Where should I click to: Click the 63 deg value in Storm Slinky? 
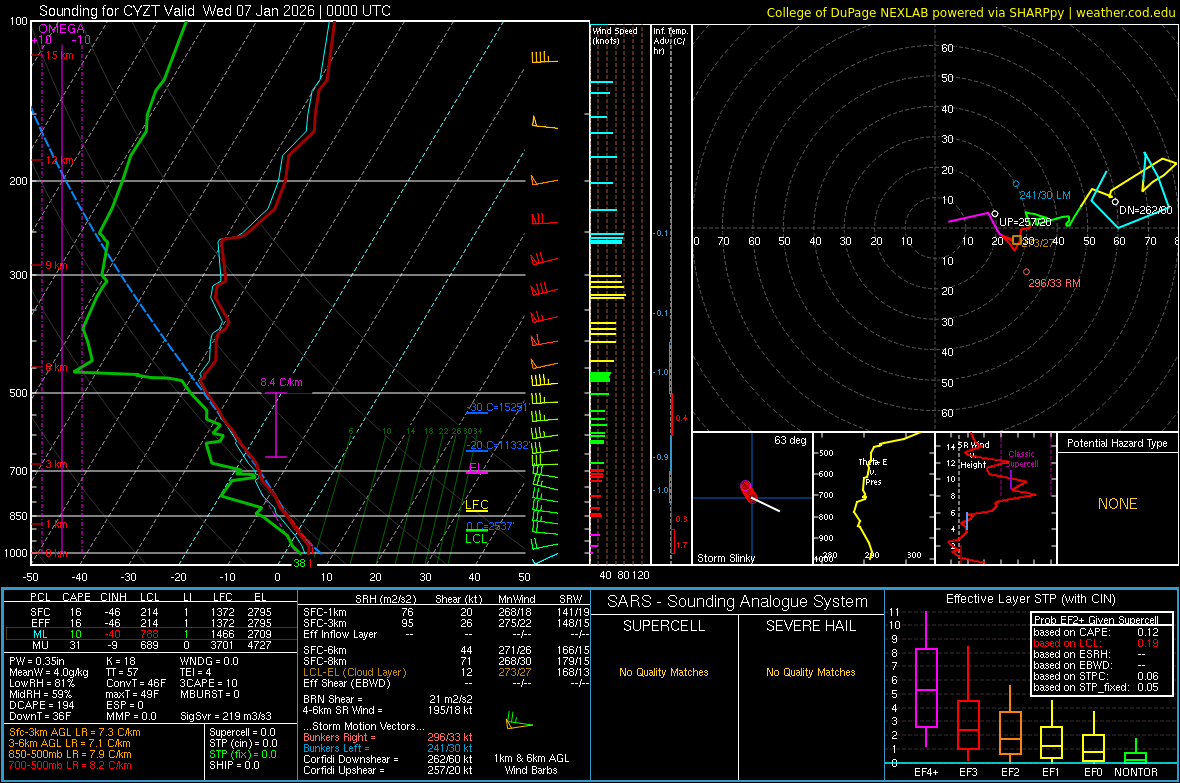(790, 440)
